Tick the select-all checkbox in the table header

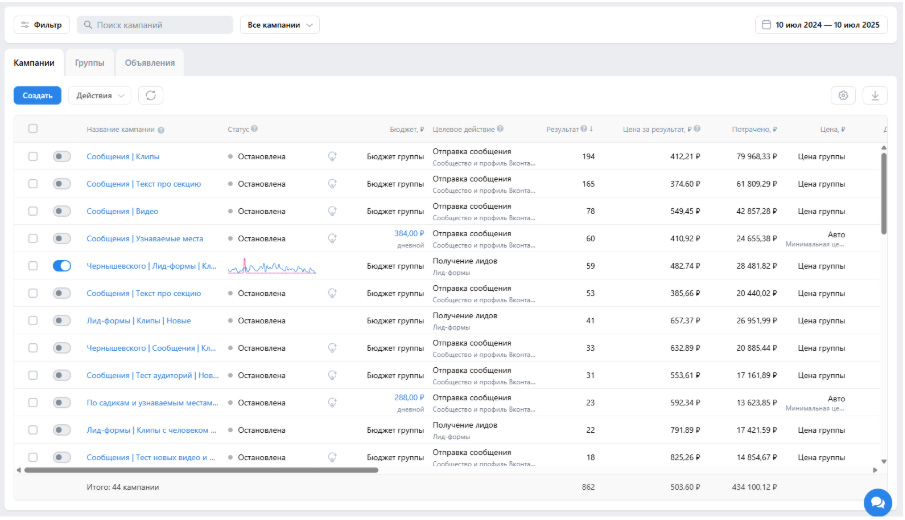point(33,129)
